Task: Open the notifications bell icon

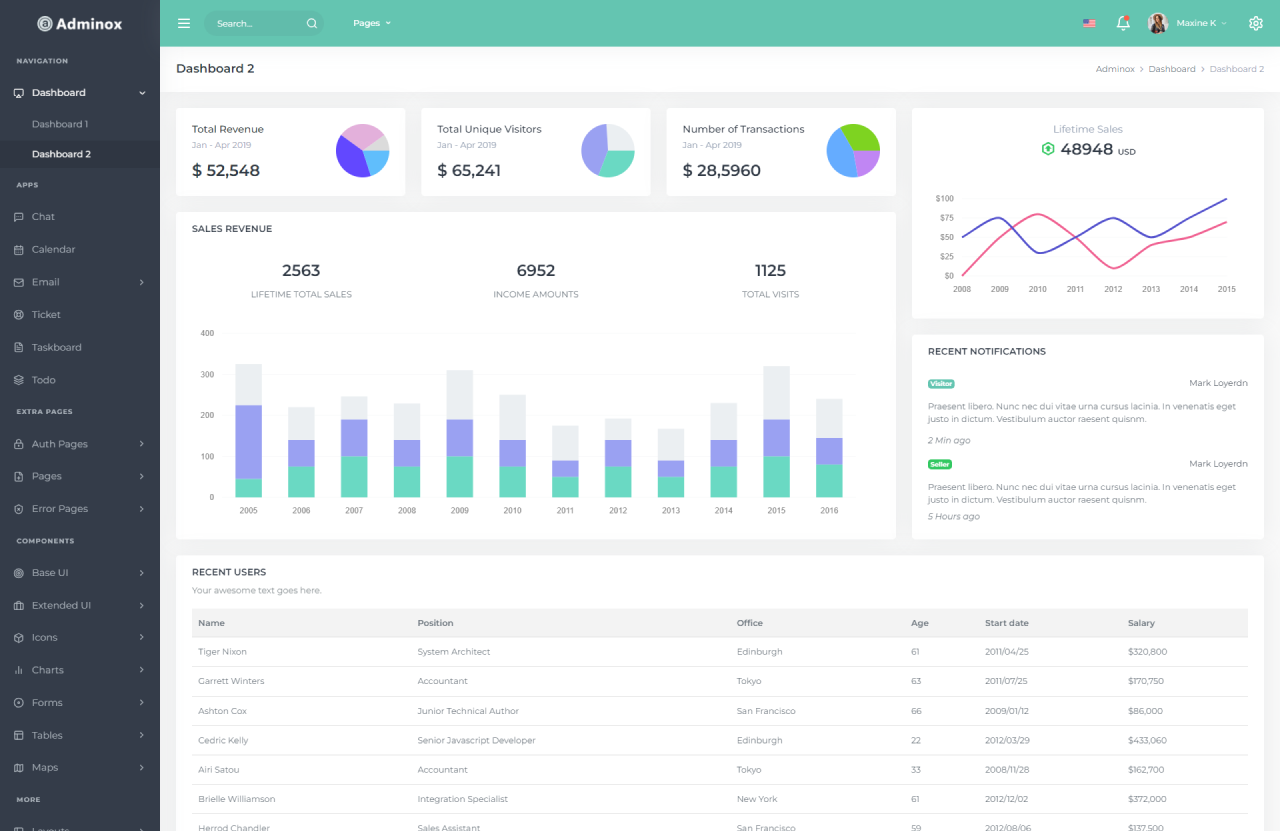Action: tap(1123, 23)
